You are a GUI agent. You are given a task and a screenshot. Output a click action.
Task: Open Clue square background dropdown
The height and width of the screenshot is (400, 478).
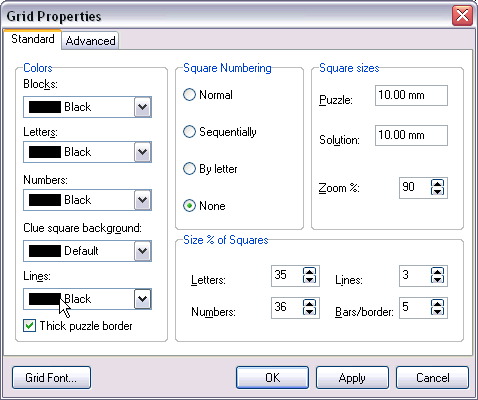pyautogui.click(x=143, y=251)
